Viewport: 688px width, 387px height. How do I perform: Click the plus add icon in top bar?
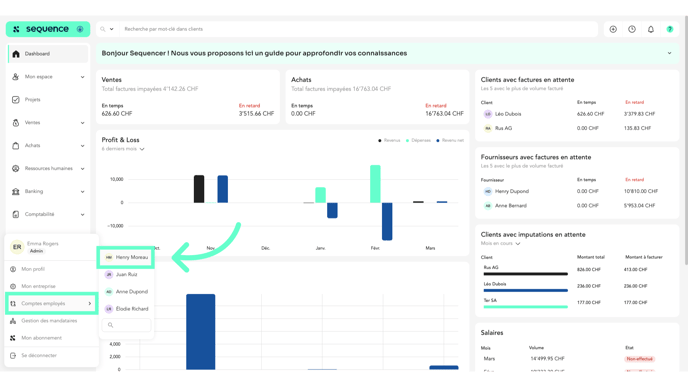click(x=613, y=29)
